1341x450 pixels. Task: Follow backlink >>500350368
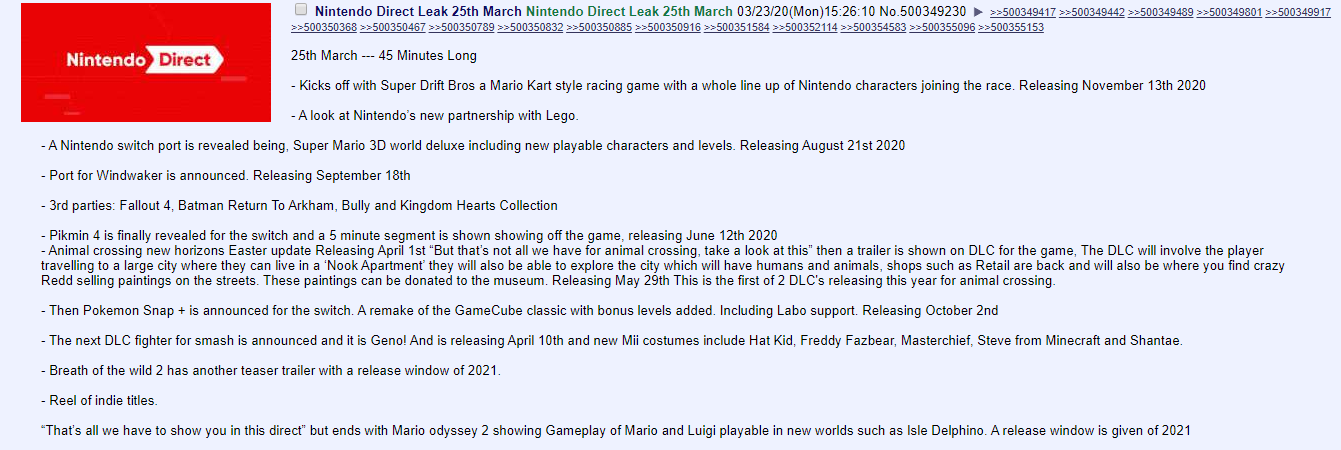[x=324, y=27]
